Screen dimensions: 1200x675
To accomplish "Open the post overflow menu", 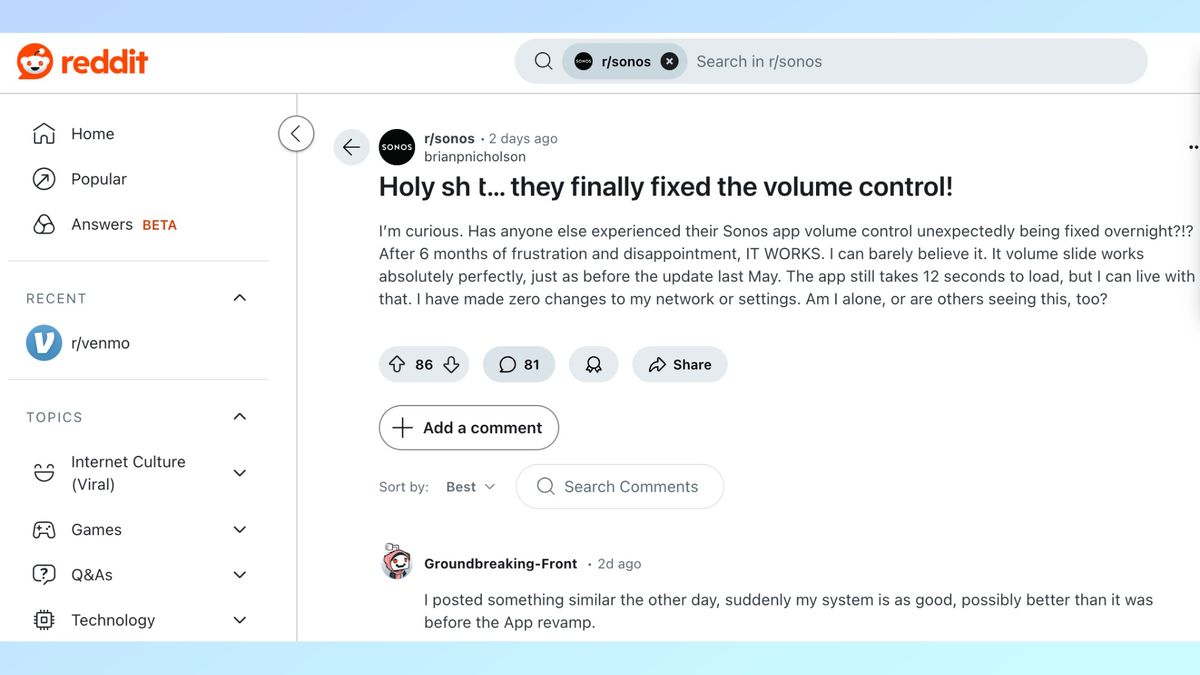I will [1193, 146].
